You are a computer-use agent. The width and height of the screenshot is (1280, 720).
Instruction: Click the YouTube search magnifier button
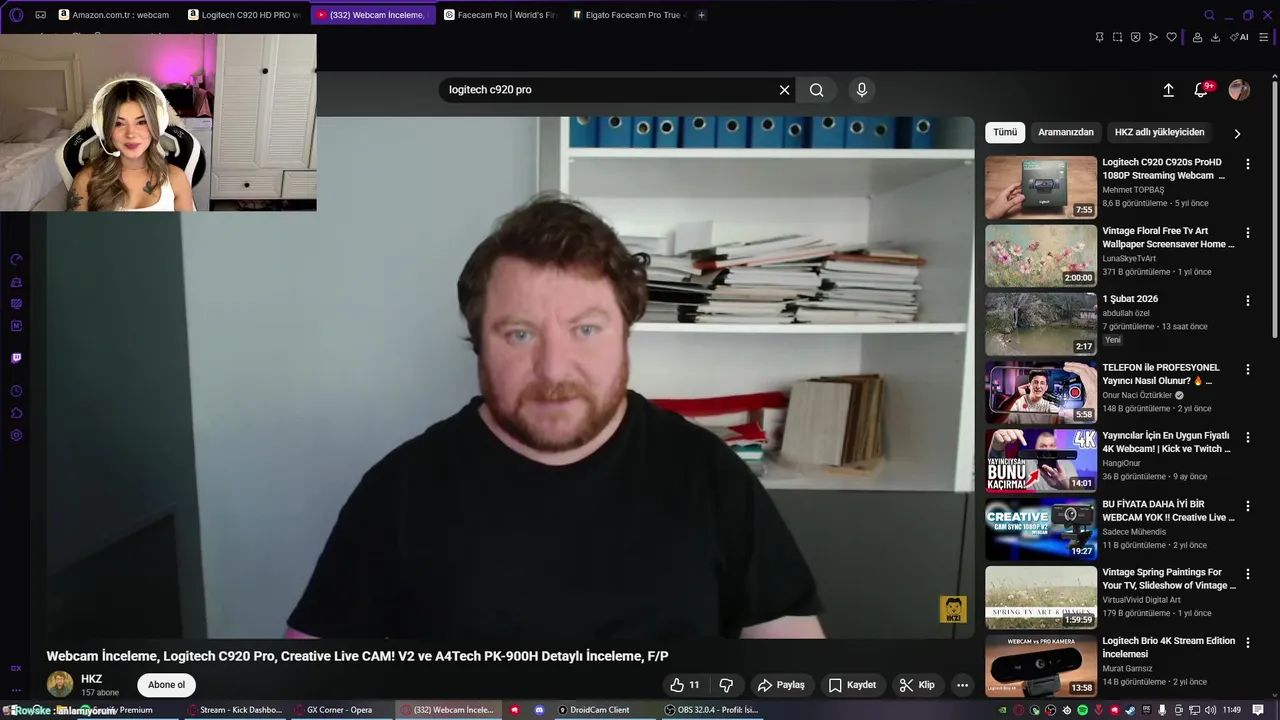(x=817, y=90)
